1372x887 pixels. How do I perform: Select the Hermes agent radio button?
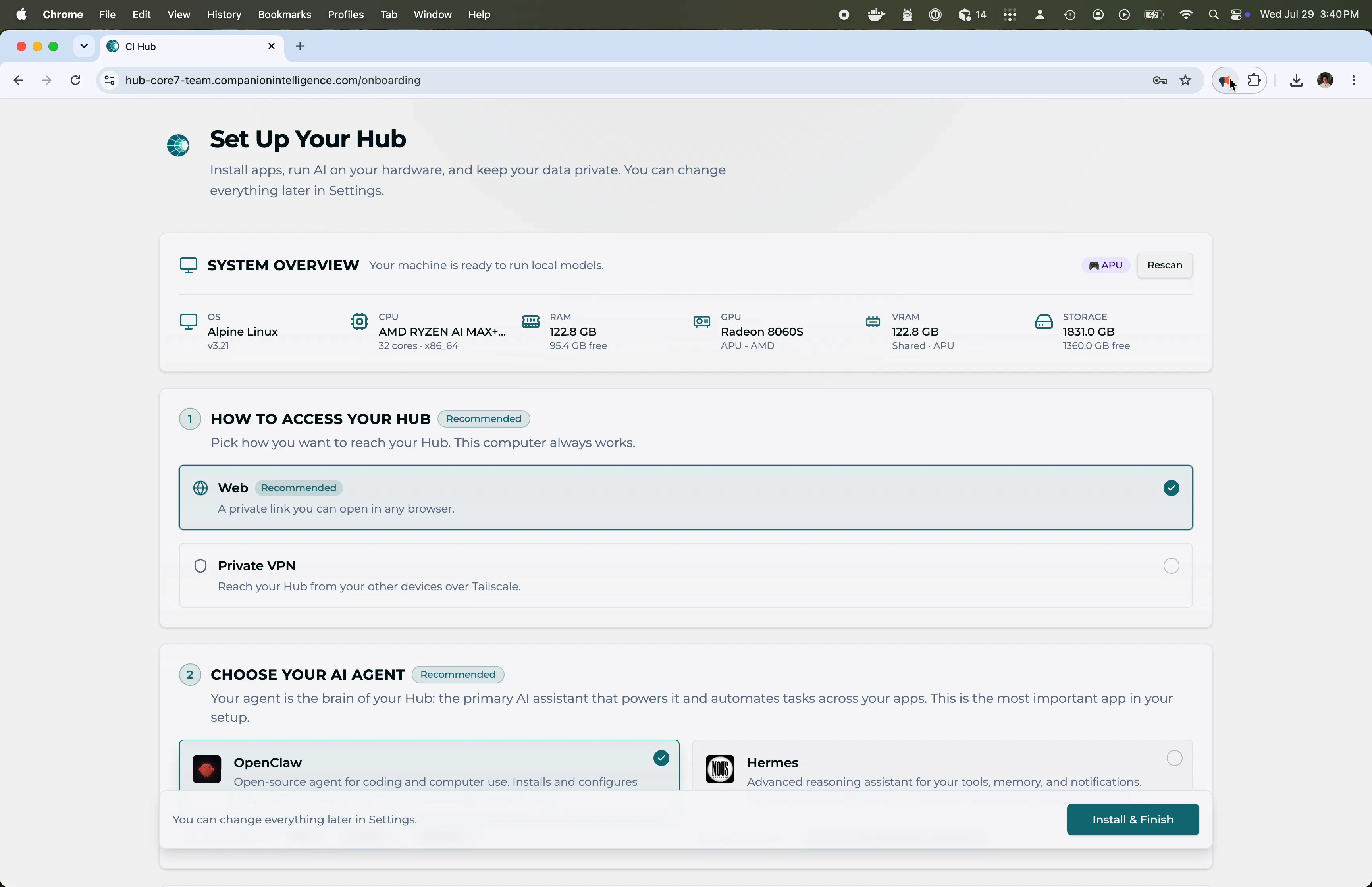(x=1175, y=758)
